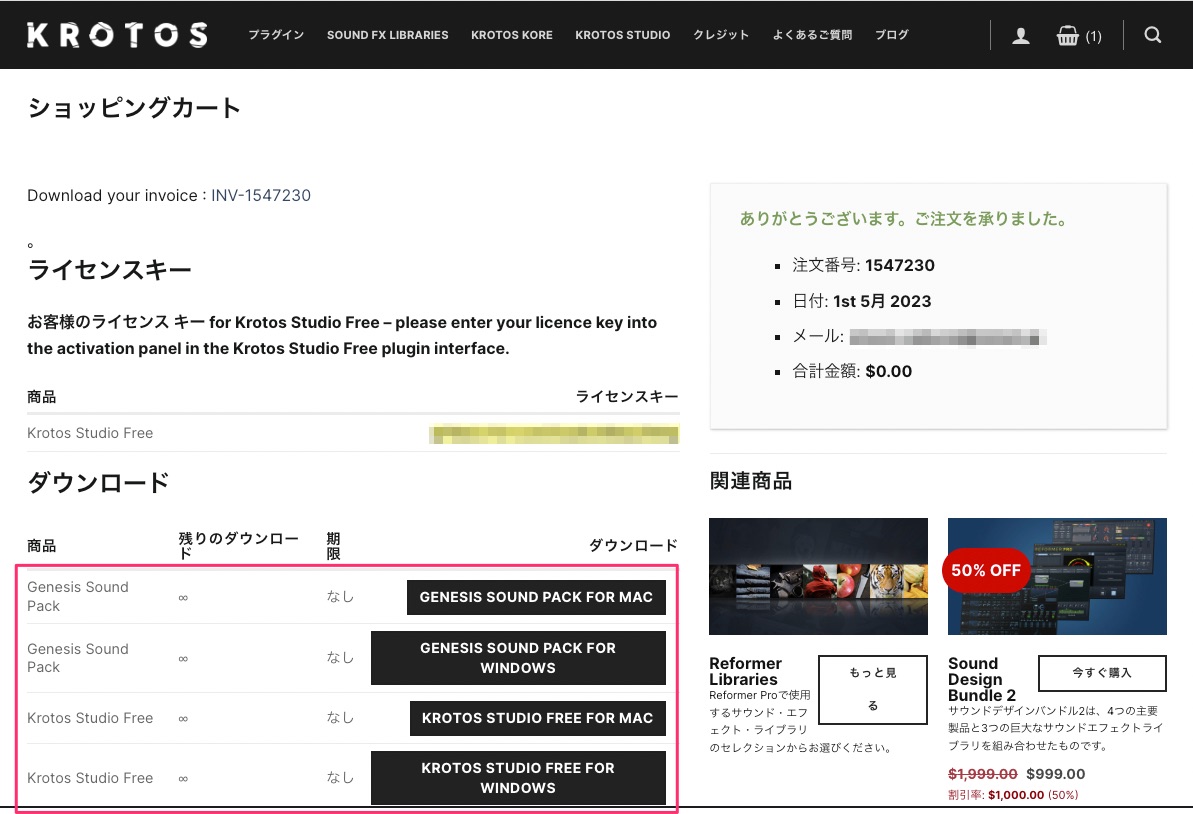Click the 関連商品 heading
1193x814 pixels.
pyautogui.click(x=750, y=481)
